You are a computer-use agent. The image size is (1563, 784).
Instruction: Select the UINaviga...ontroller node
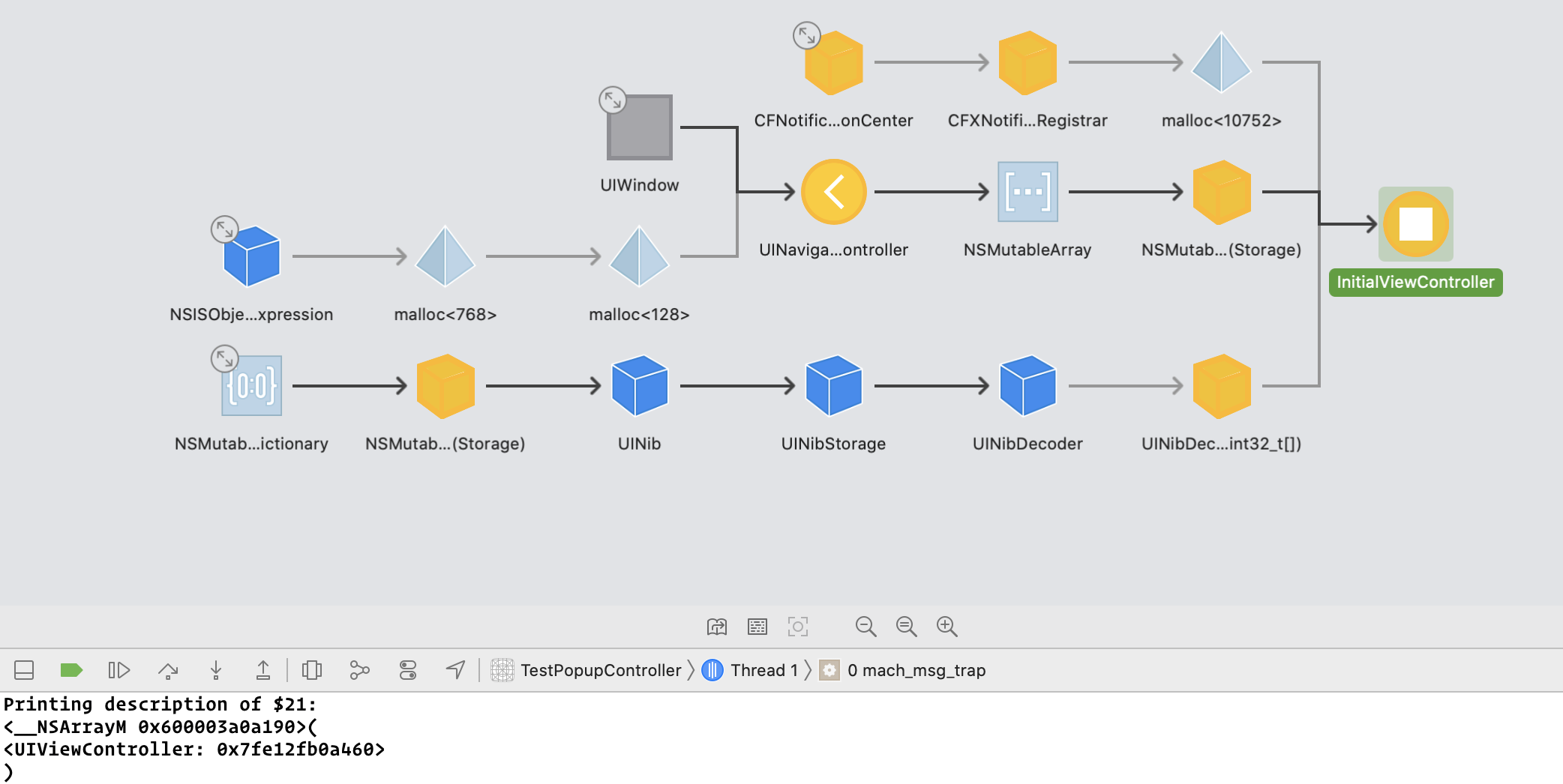[834, 192]
